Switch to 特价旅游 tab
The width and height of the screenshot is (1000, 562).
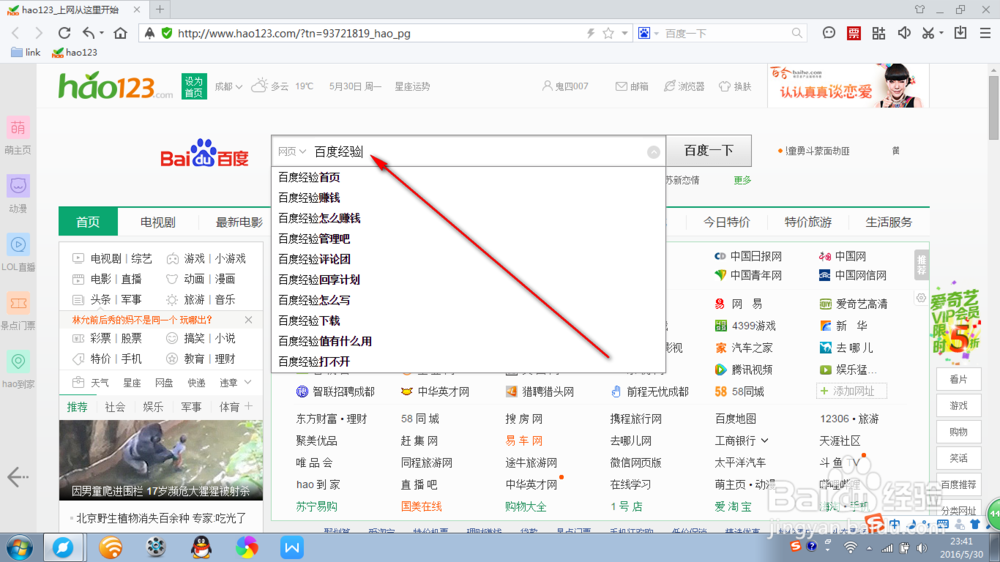pyautogui.click(x=808, y=222)
